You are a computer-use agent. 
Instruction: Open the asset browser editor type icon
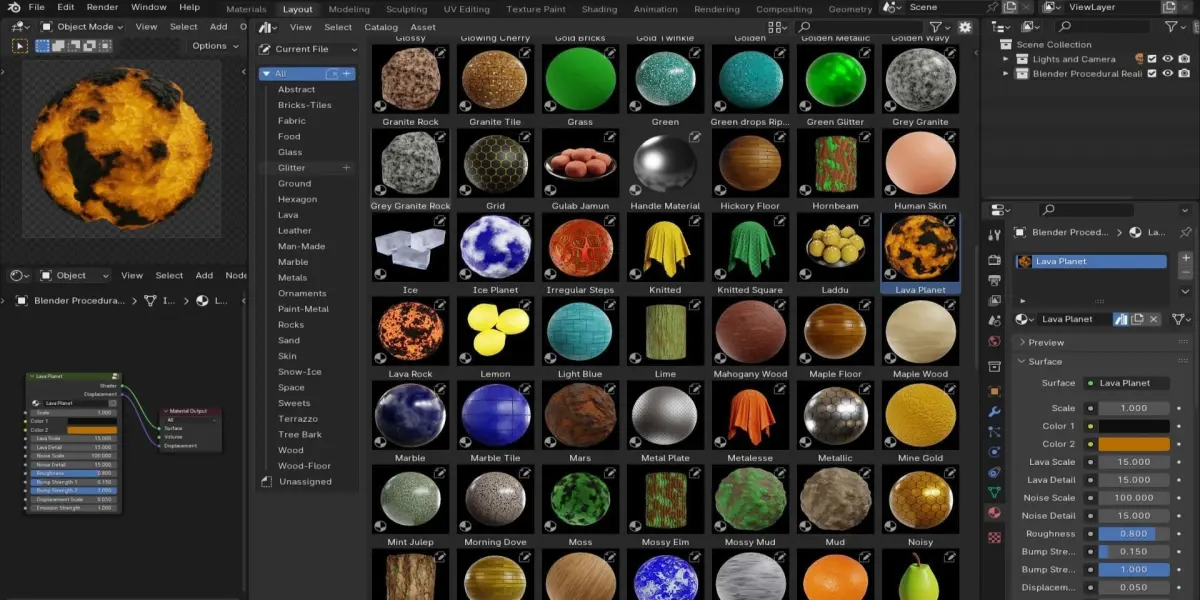[x=266, y=27]
